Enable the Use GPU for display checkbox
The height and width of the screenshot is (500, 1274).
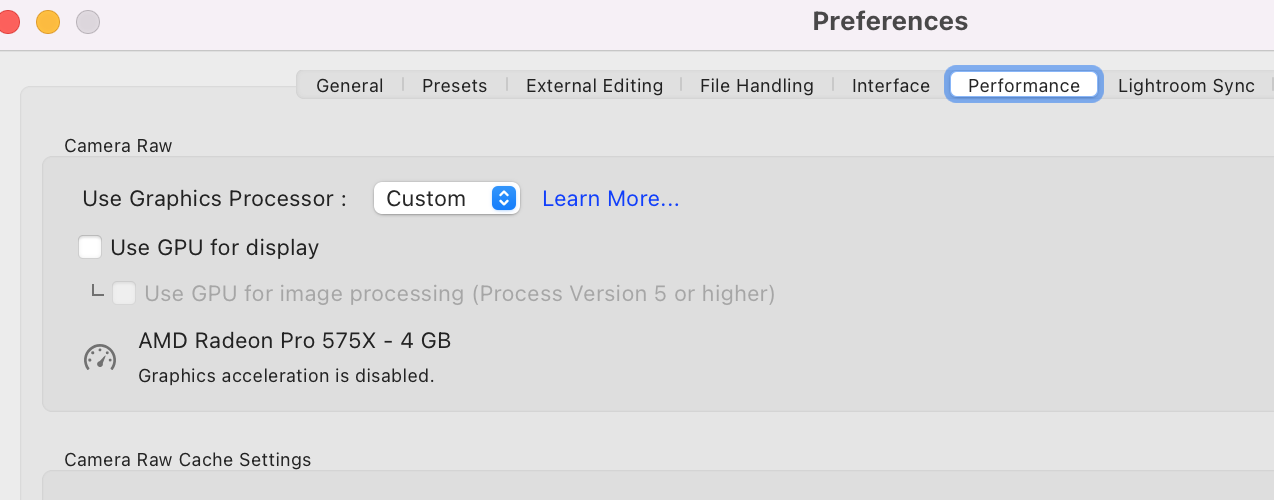(x=90, y=247)
